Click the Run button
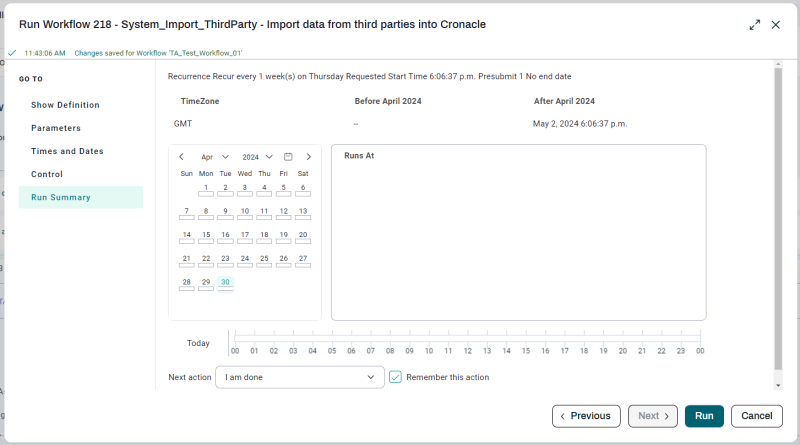 pos(704,416)
